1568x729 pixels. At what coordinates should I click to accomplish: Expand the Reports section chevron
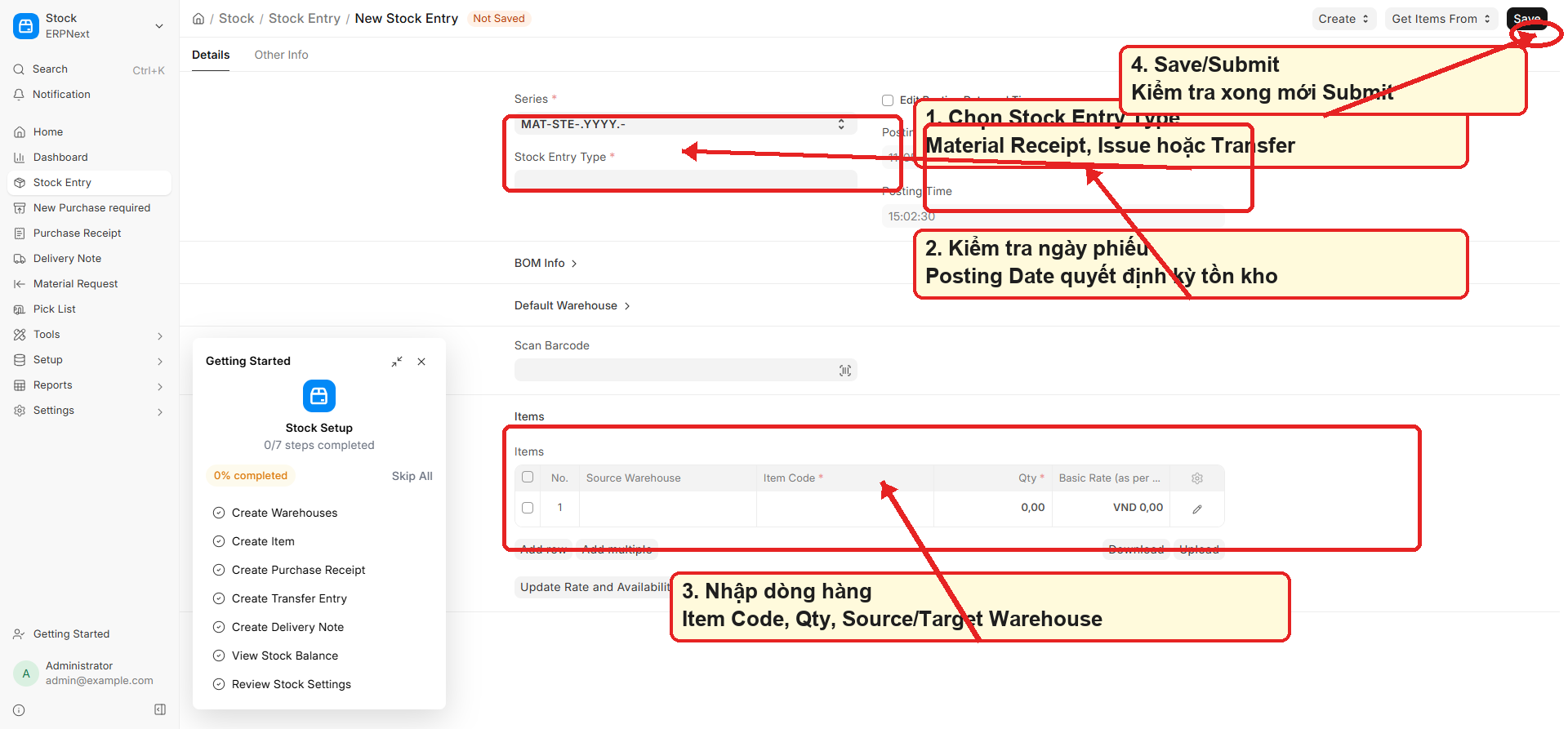pos(160,386)
